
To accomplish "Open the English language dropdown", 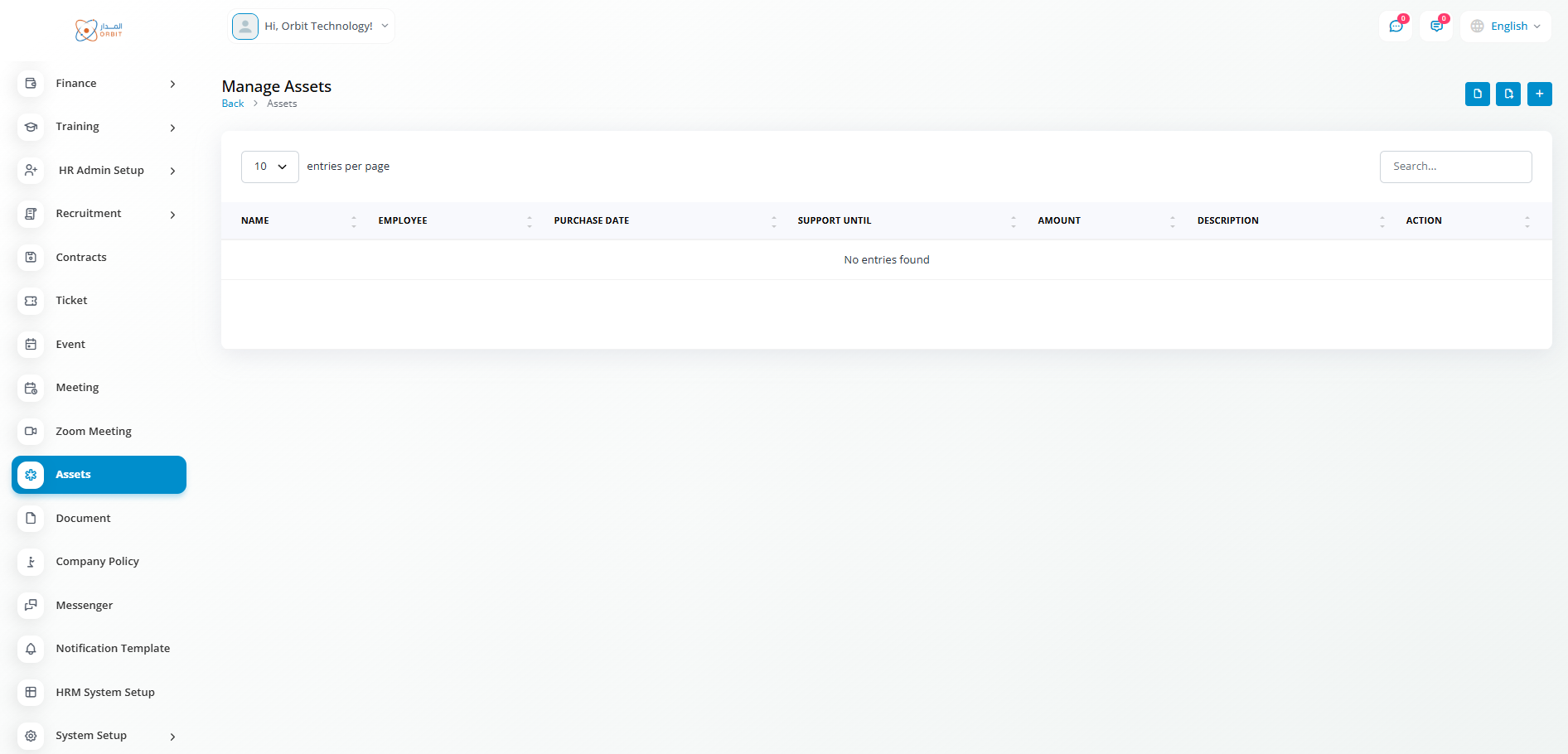I will pos(1506,27).
